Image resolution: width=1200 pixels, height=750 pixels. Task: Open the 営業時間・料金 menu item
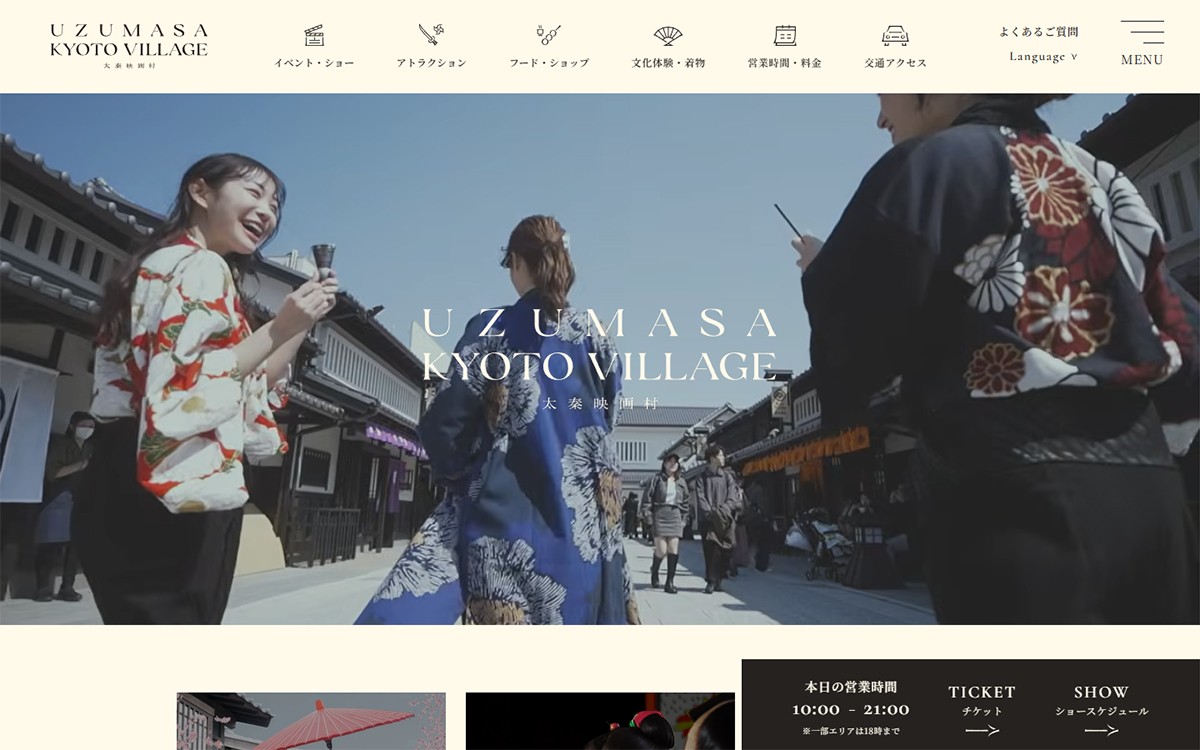click(785, 63)
